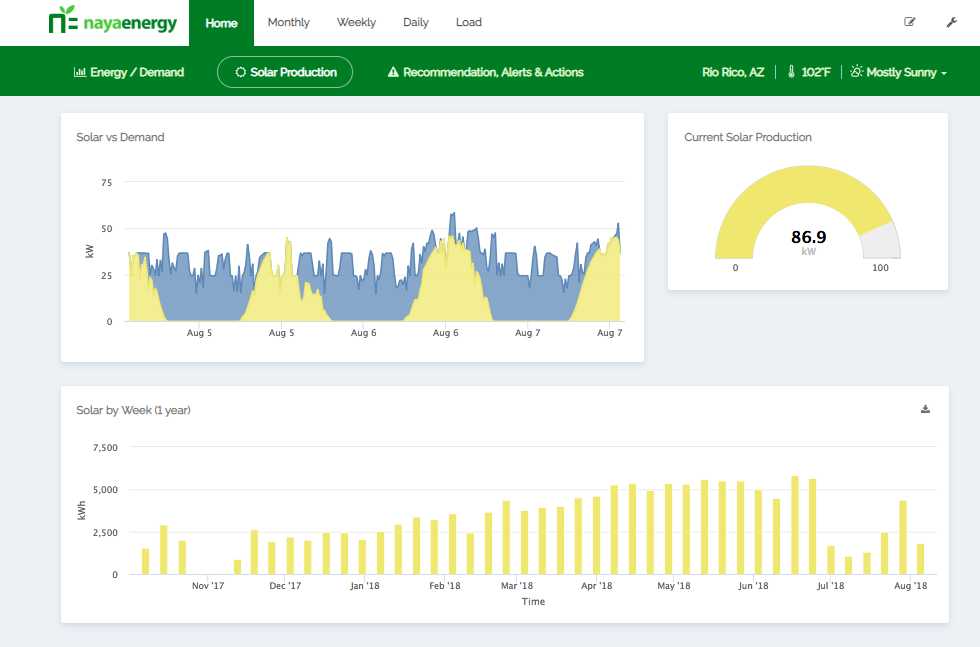Click the warning triangle alerts icon
Viewport: 980px width, 647px height.
click(393, 73)
